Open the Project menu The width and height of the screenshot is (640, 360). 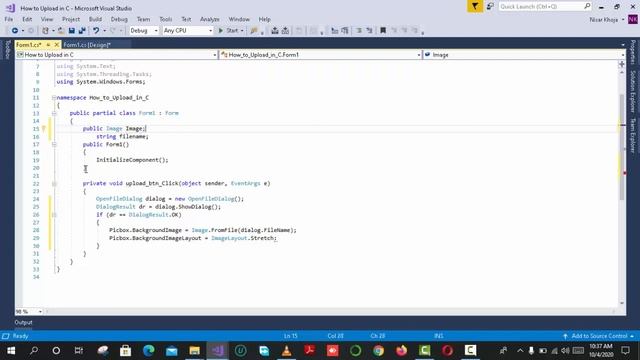point(71,19)
